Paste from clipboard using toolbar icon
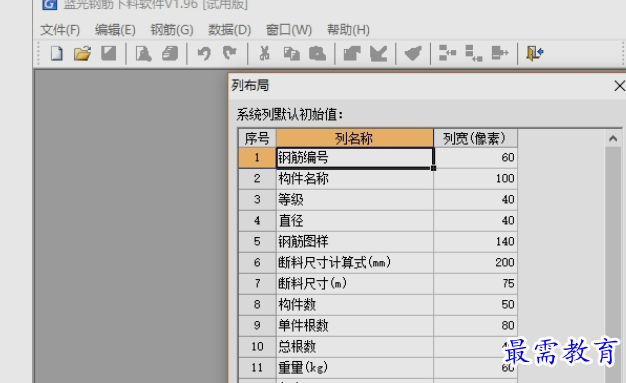 pyautogui.click(x=317, y=53)
